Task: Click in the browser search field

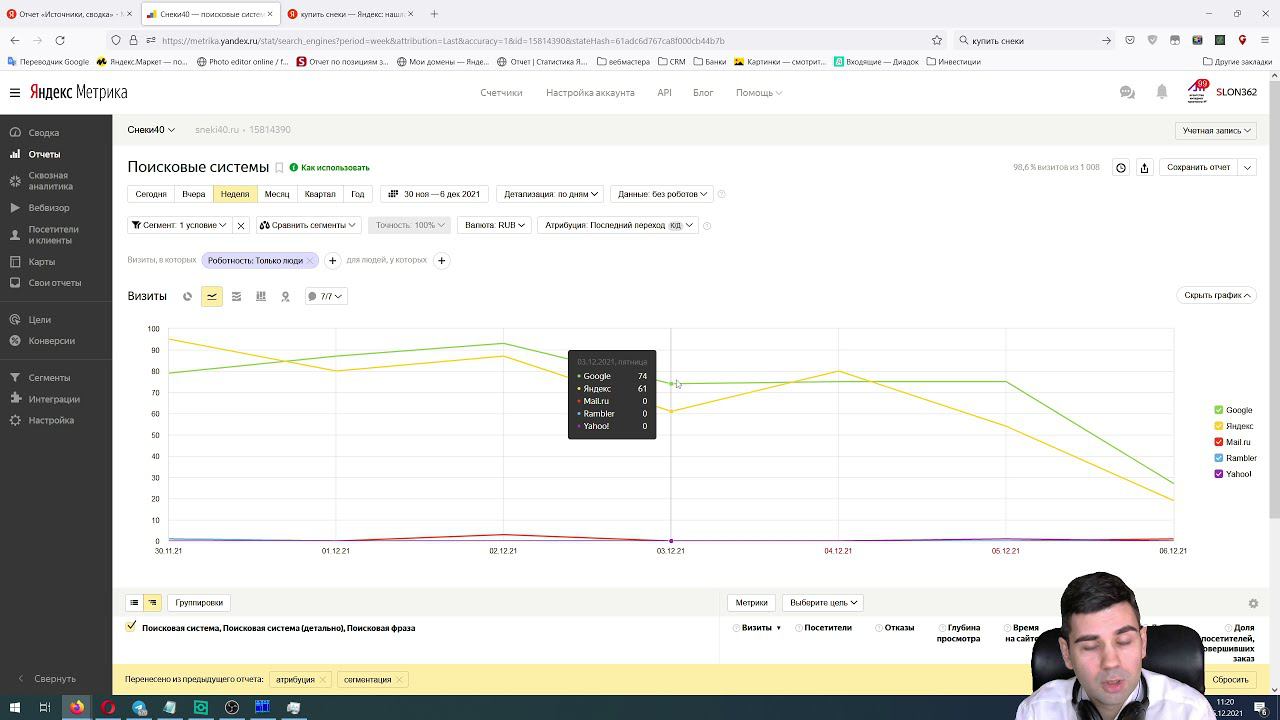Action: [1035, 40]
